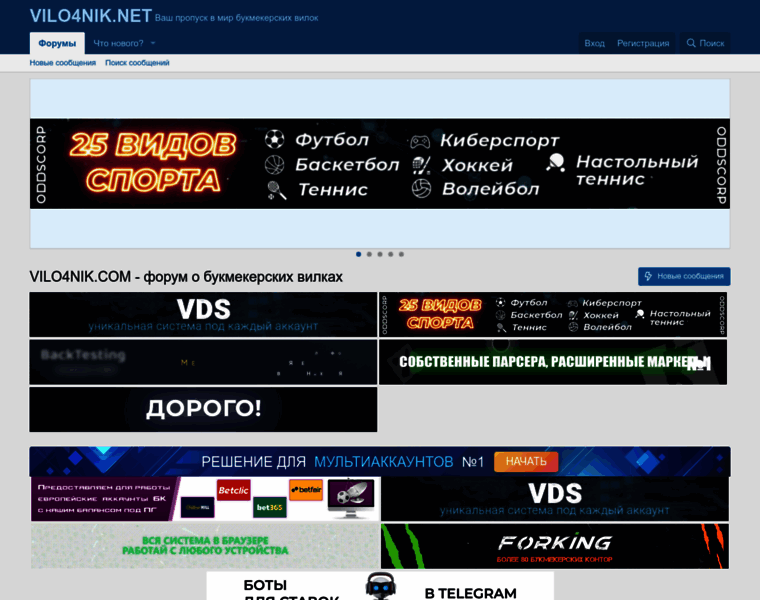Click the table tennis paddle icon in large banner
This screenshot has width=760, height=600.
coord(555,163)
